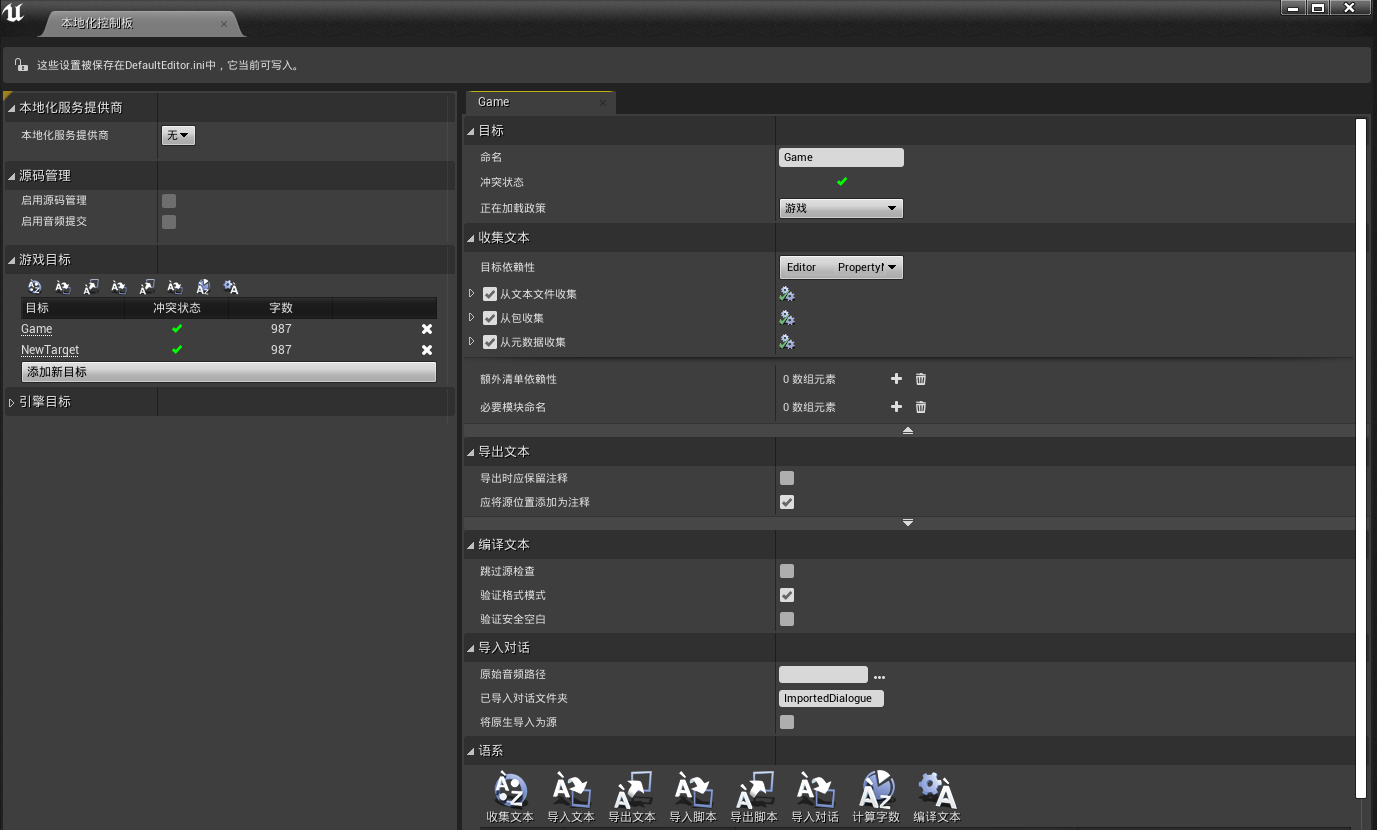Image resolution: width=1377 pixels, height=830 pixels.
Task: Open the 本地化服务提供商 dropdown
Action: click(178, 135)
